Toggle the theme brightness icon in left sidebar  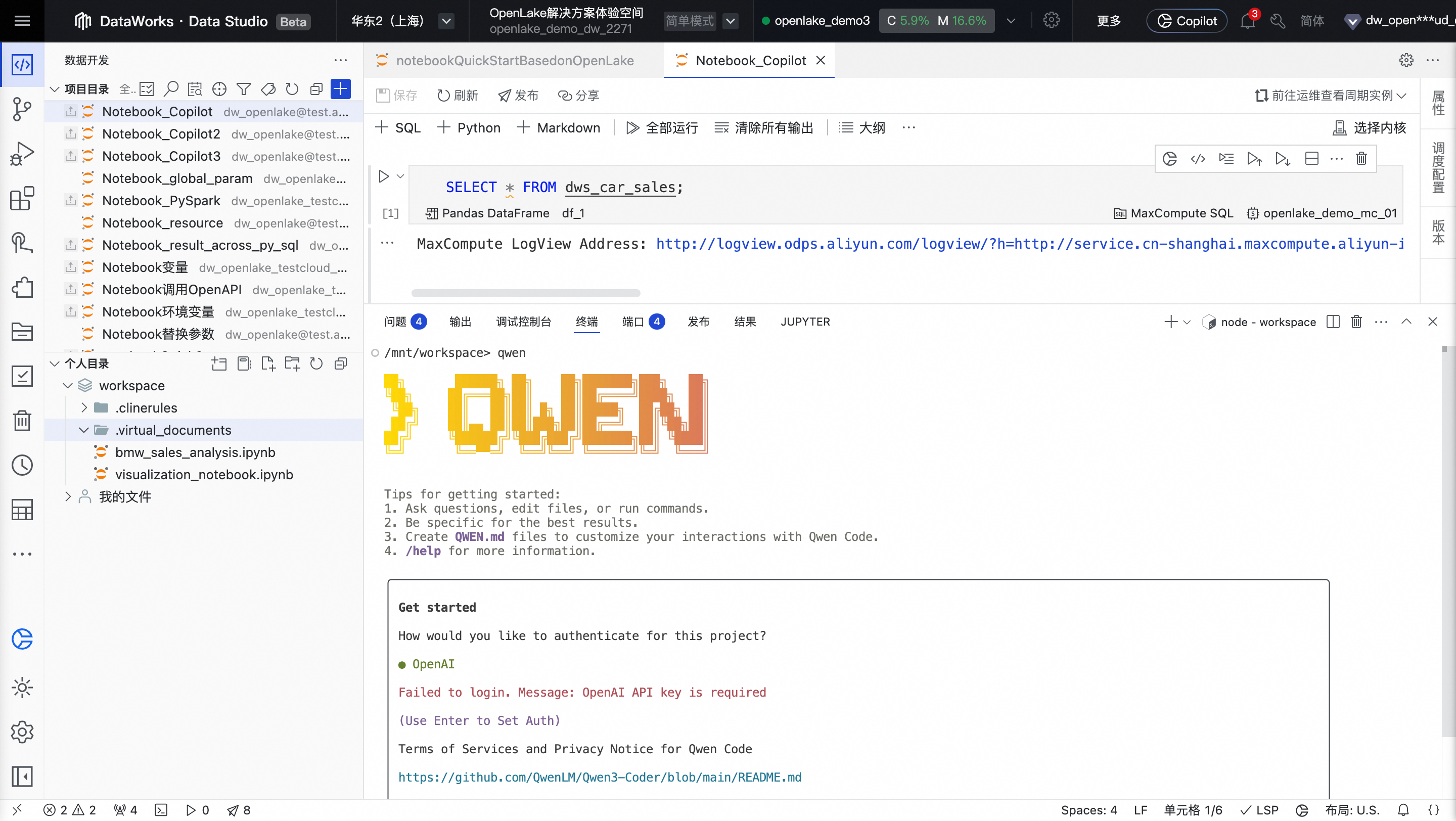click(x=22, y=688)
